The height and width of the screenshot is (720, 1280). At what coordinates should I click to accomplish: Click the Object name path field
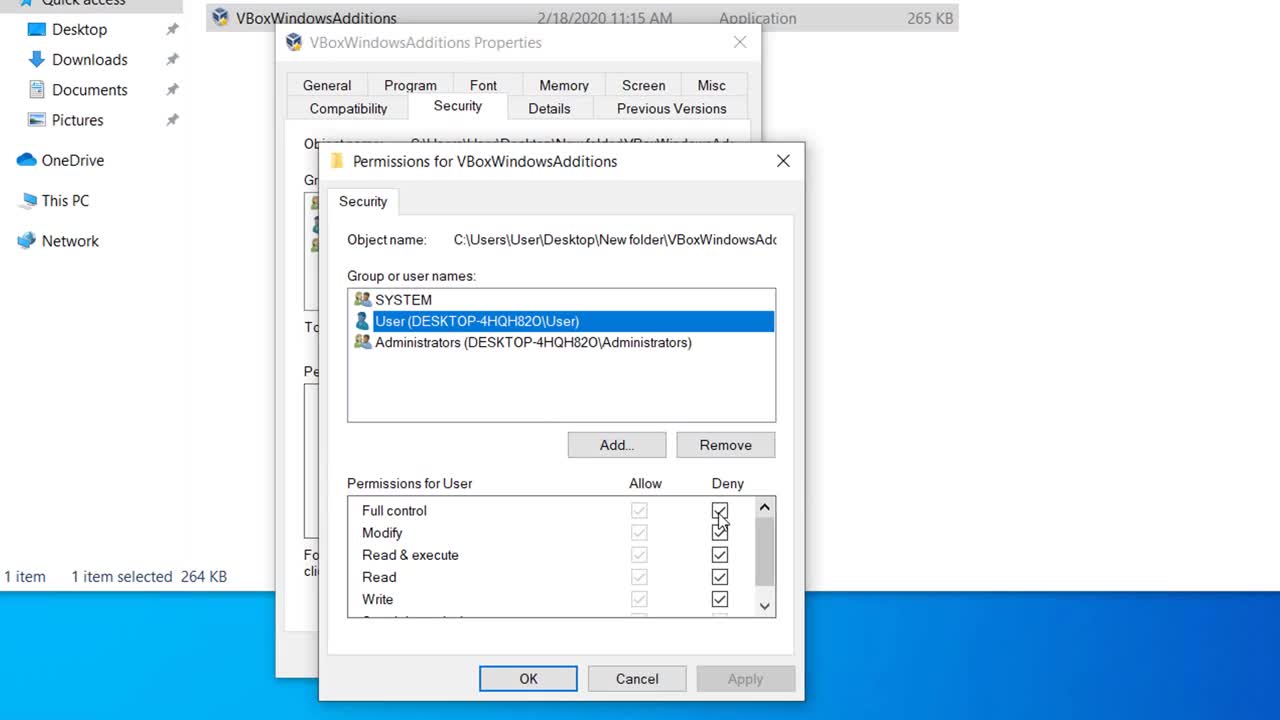(x=615, y=240)
